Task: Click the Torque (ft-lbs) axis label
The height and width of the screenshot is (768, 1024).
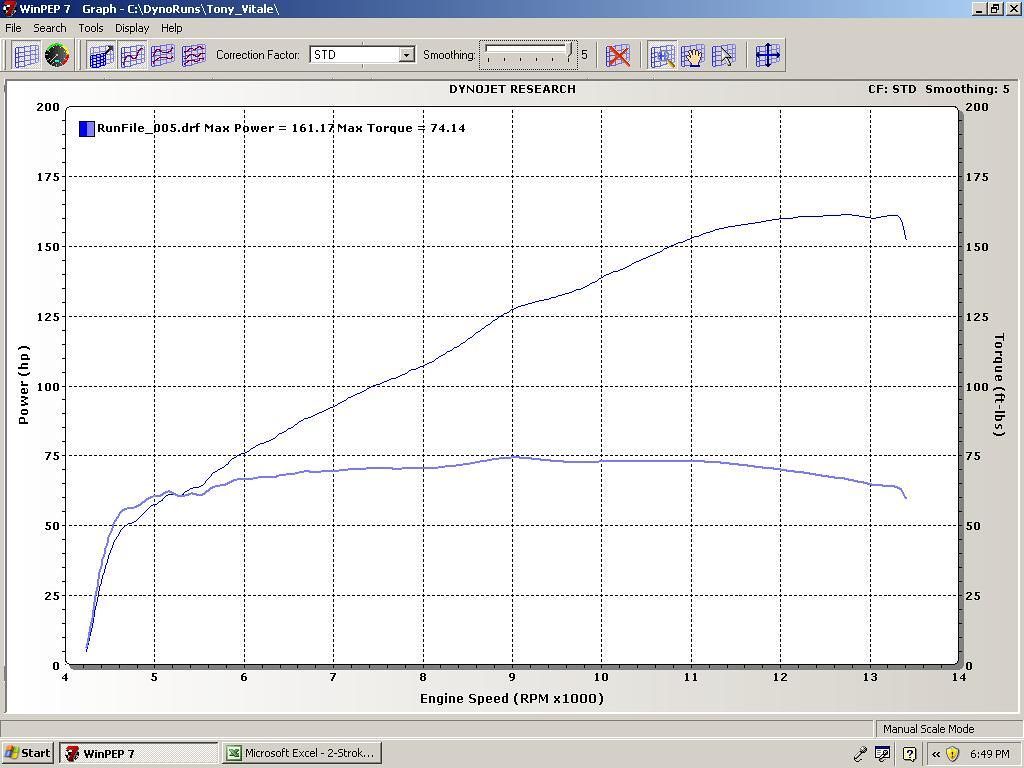Action: tap(999, 385)
